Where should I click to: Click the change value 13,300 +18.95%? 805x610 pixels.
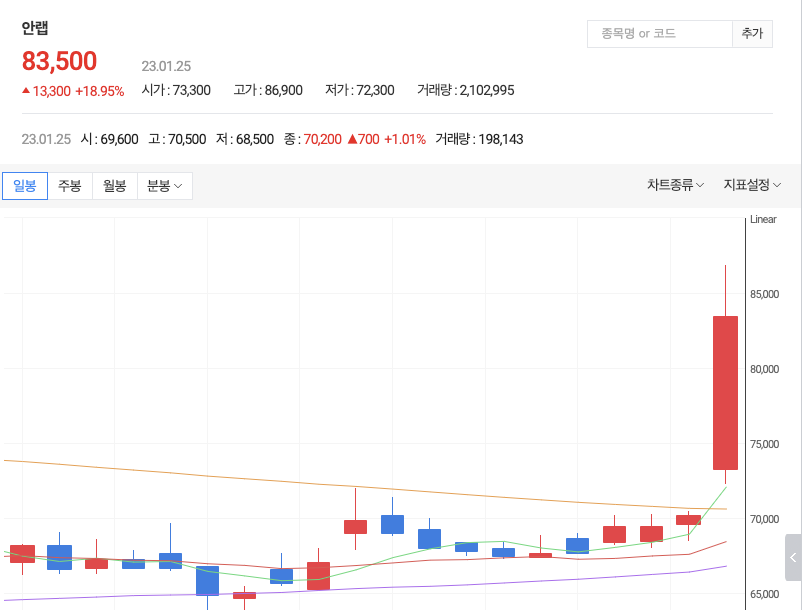pos(73,91)
